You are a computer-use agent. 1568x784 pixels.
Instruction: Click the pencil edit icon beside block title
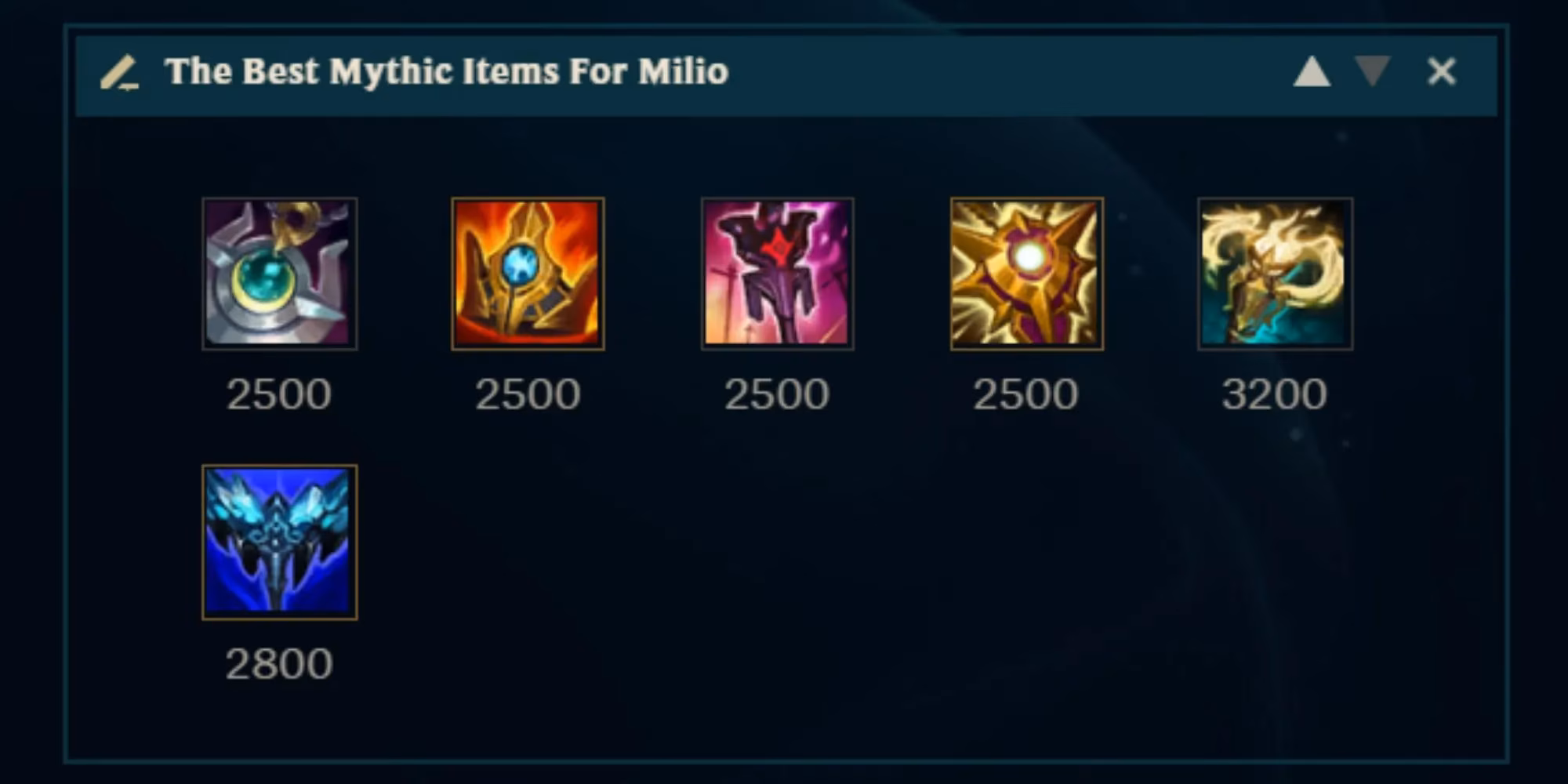120,72
